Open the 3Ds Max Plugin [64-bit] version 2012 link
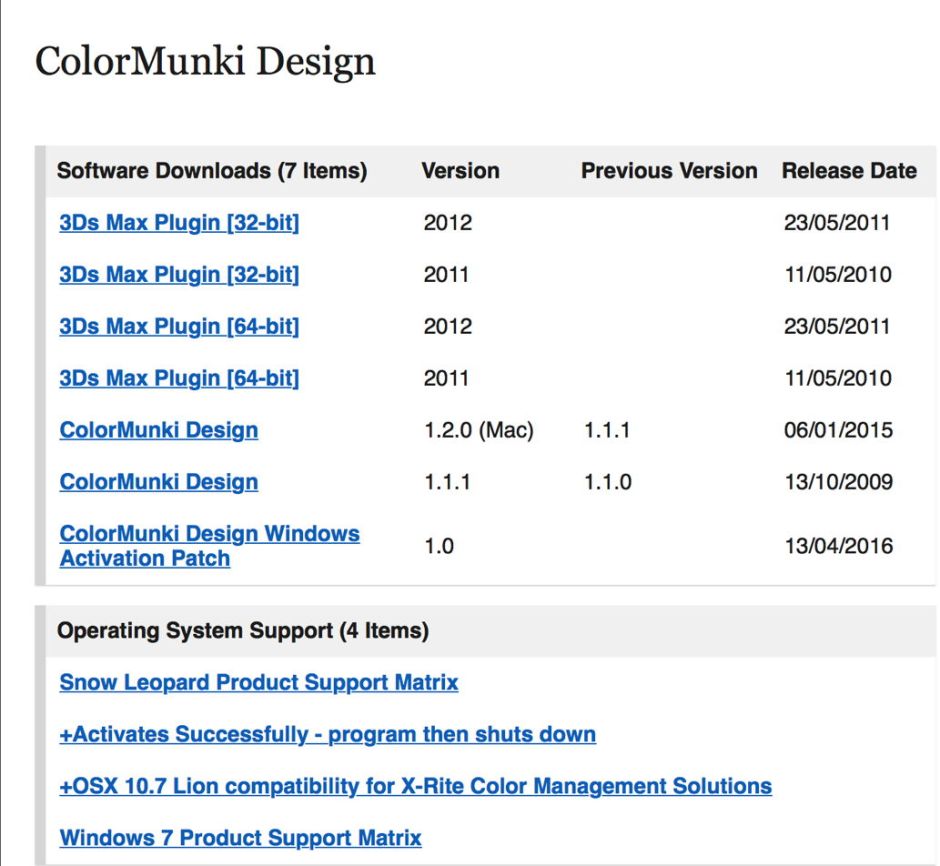The image size is (940, 866). click(180, 326)
